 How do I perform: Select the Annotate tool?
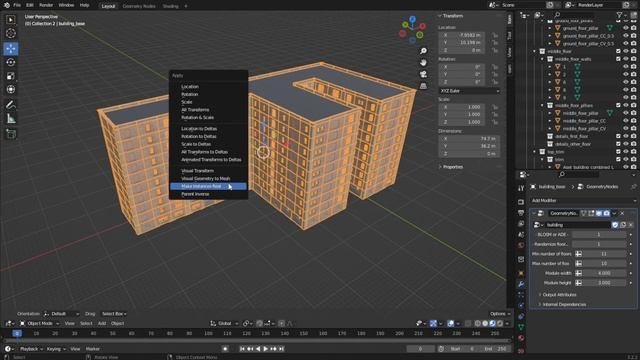click(x=11, y=105)
